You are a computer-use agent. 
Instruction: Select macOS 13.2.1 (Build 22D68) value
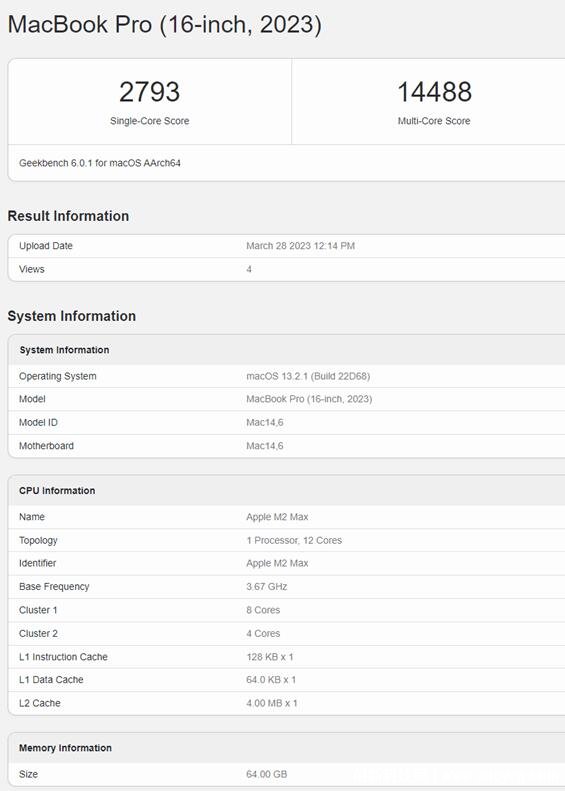click(308, 376)
